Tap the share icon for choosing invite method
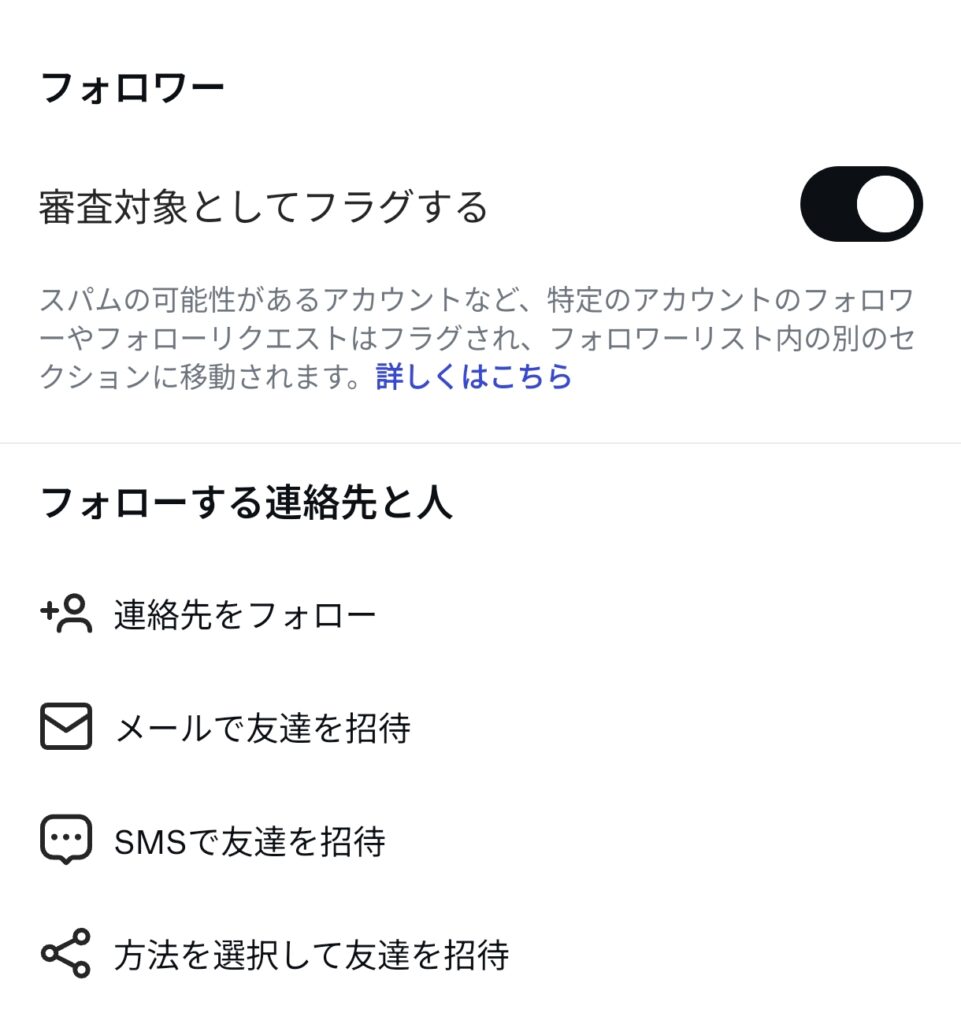The height and width of the screenshot is (1024, 961). pos(66,953)
